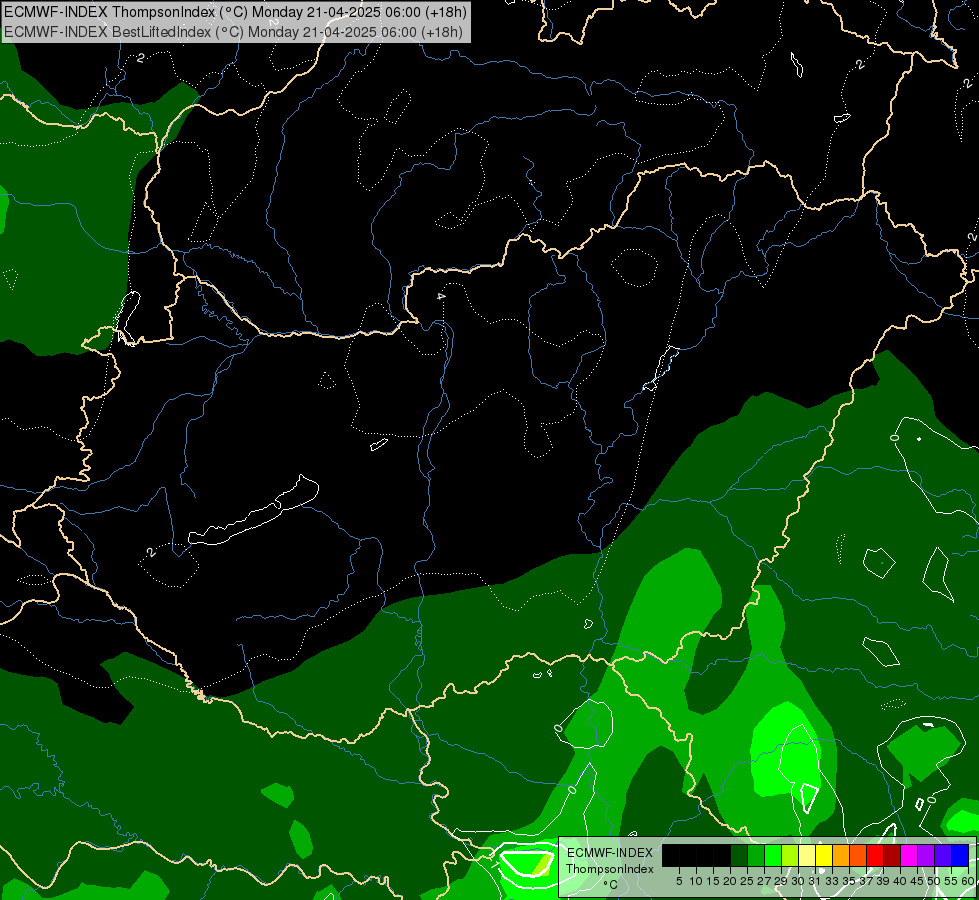Click the legend tick label 50
Viewport: 979px width, 900px height.
point(935,881)
